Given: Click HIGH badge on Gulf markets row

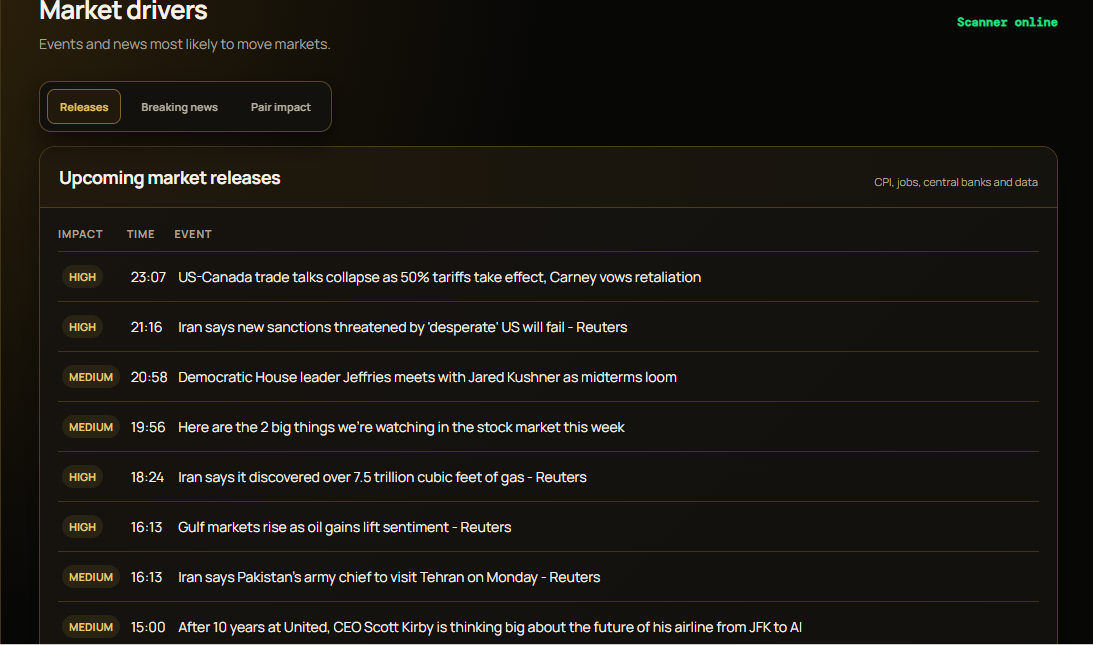Looking at the screenshot, I should [82, 527].
